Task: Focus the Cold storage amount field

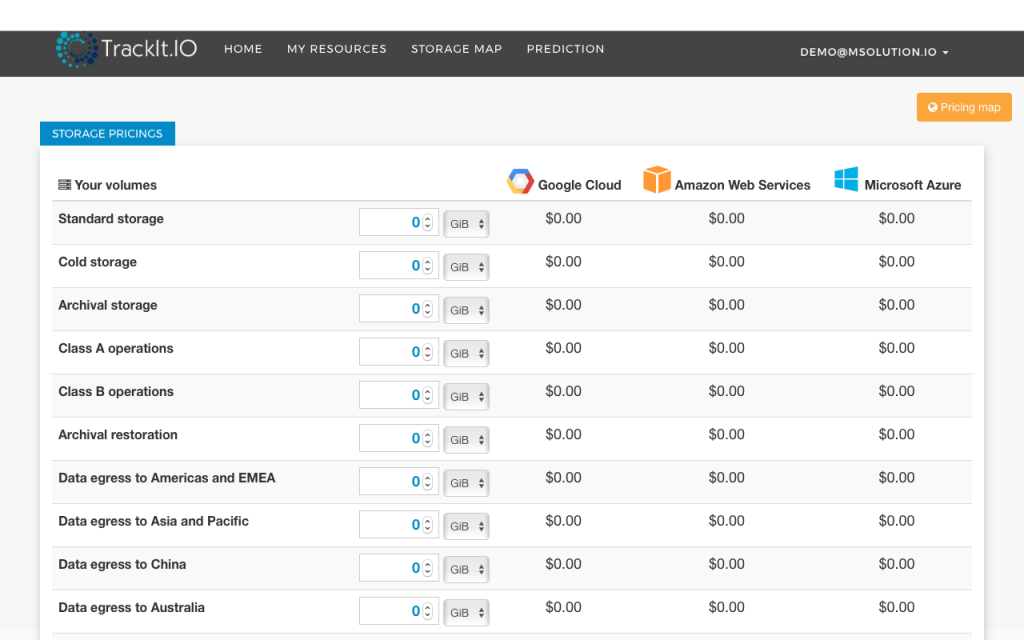Action: [398, 265]
